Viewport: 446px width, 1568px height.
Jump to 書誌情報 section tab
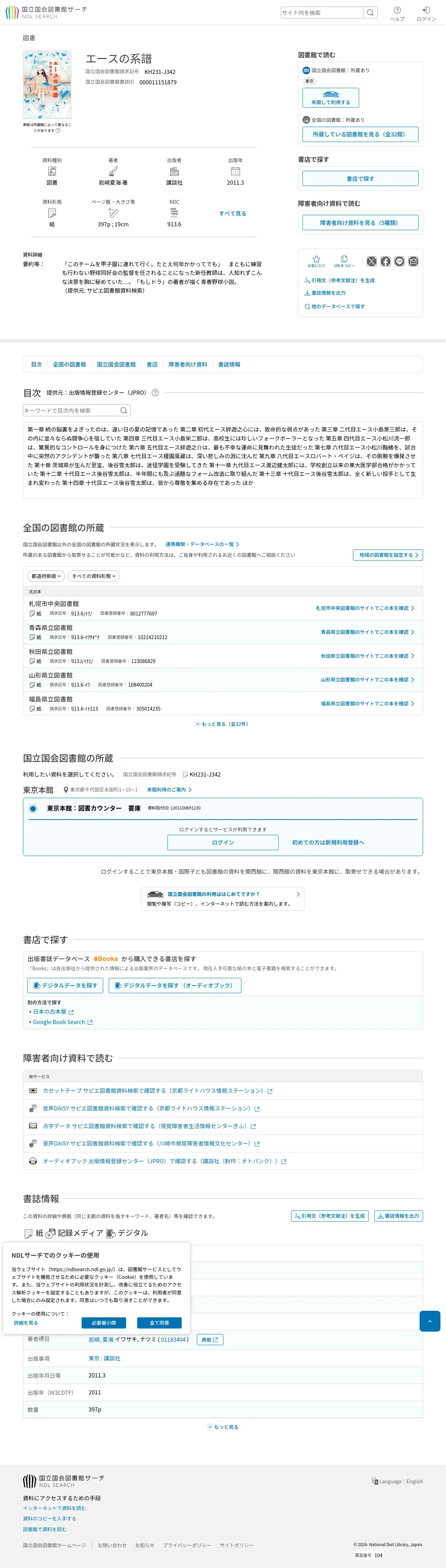[229, 364]
